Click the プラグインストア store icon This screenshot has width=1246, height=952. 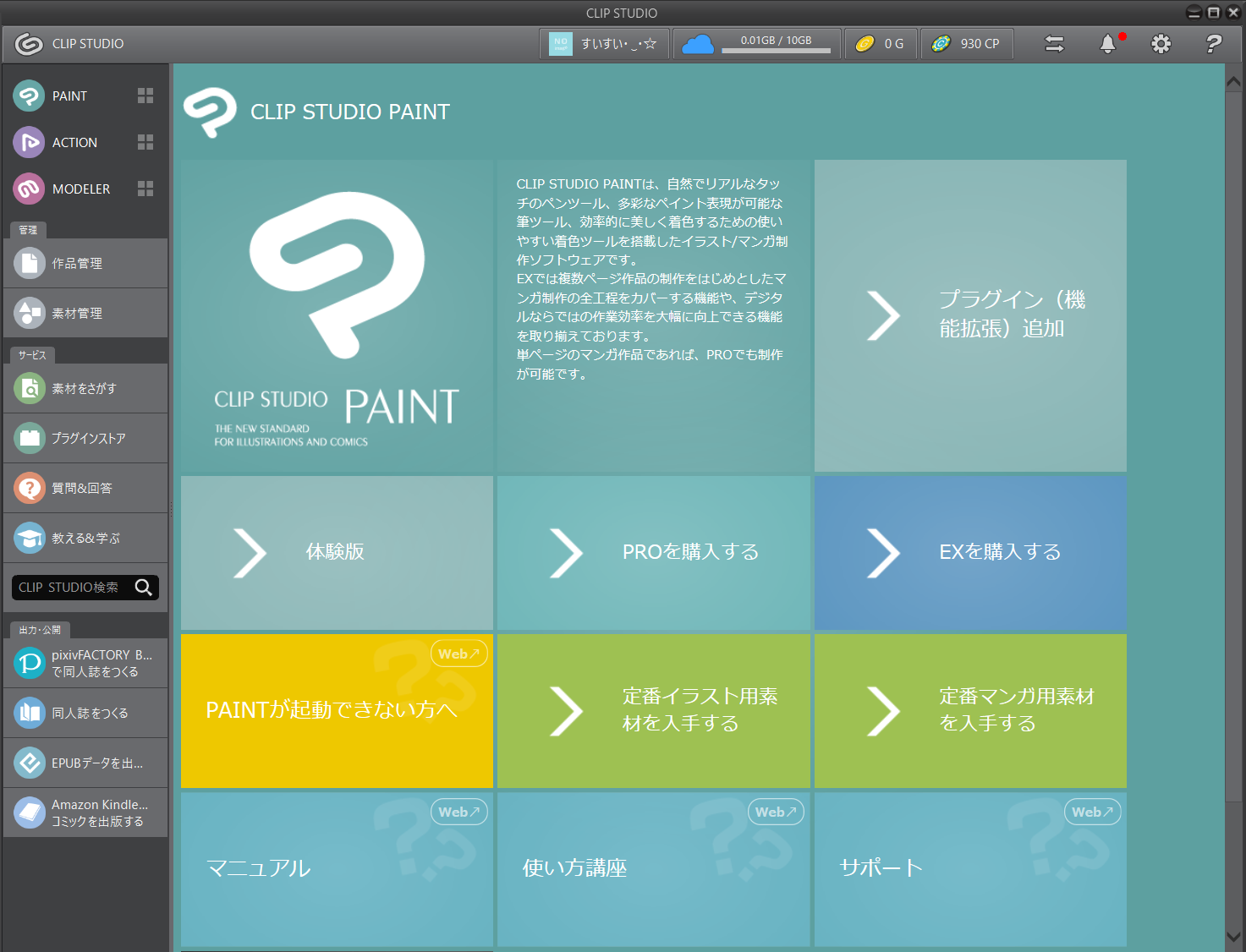click(30, 438)
